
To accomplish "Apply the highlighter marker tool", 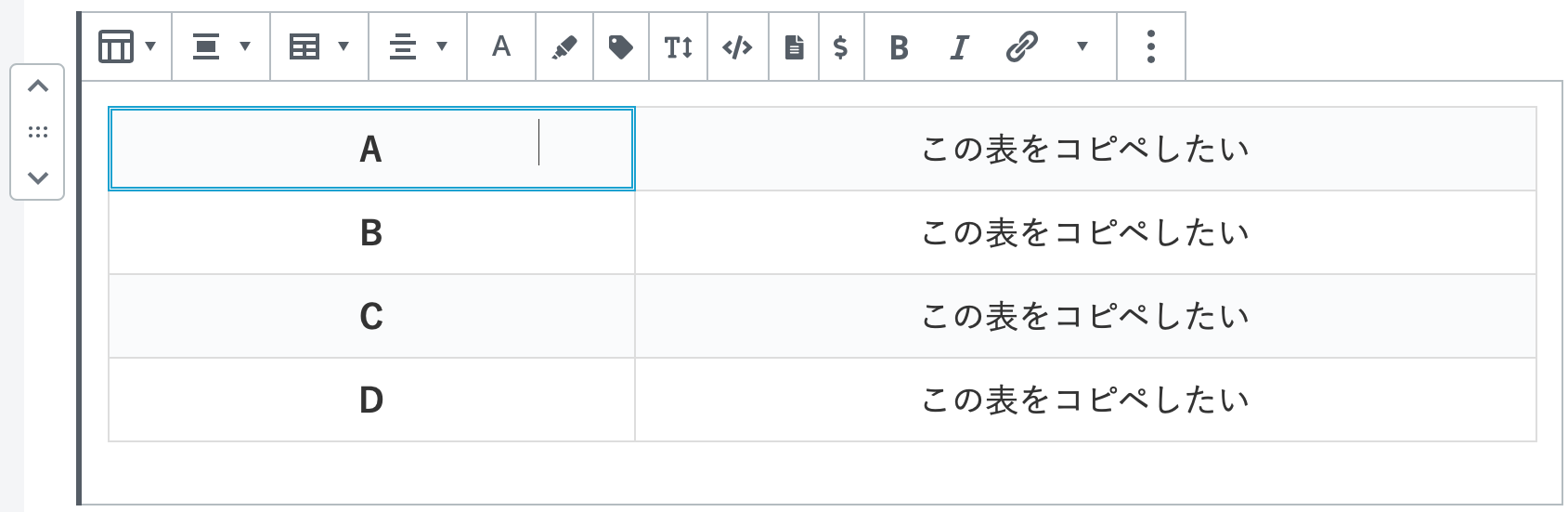I will coord(564,46).
